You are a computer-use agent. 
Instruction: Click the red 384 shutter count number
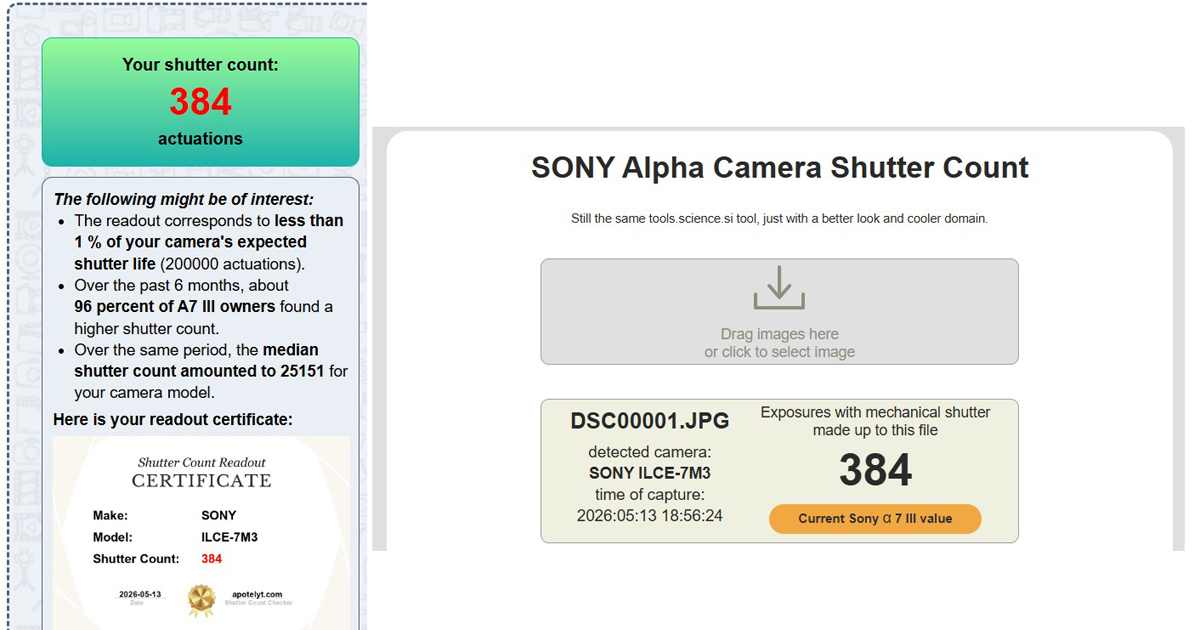[200, 102]
